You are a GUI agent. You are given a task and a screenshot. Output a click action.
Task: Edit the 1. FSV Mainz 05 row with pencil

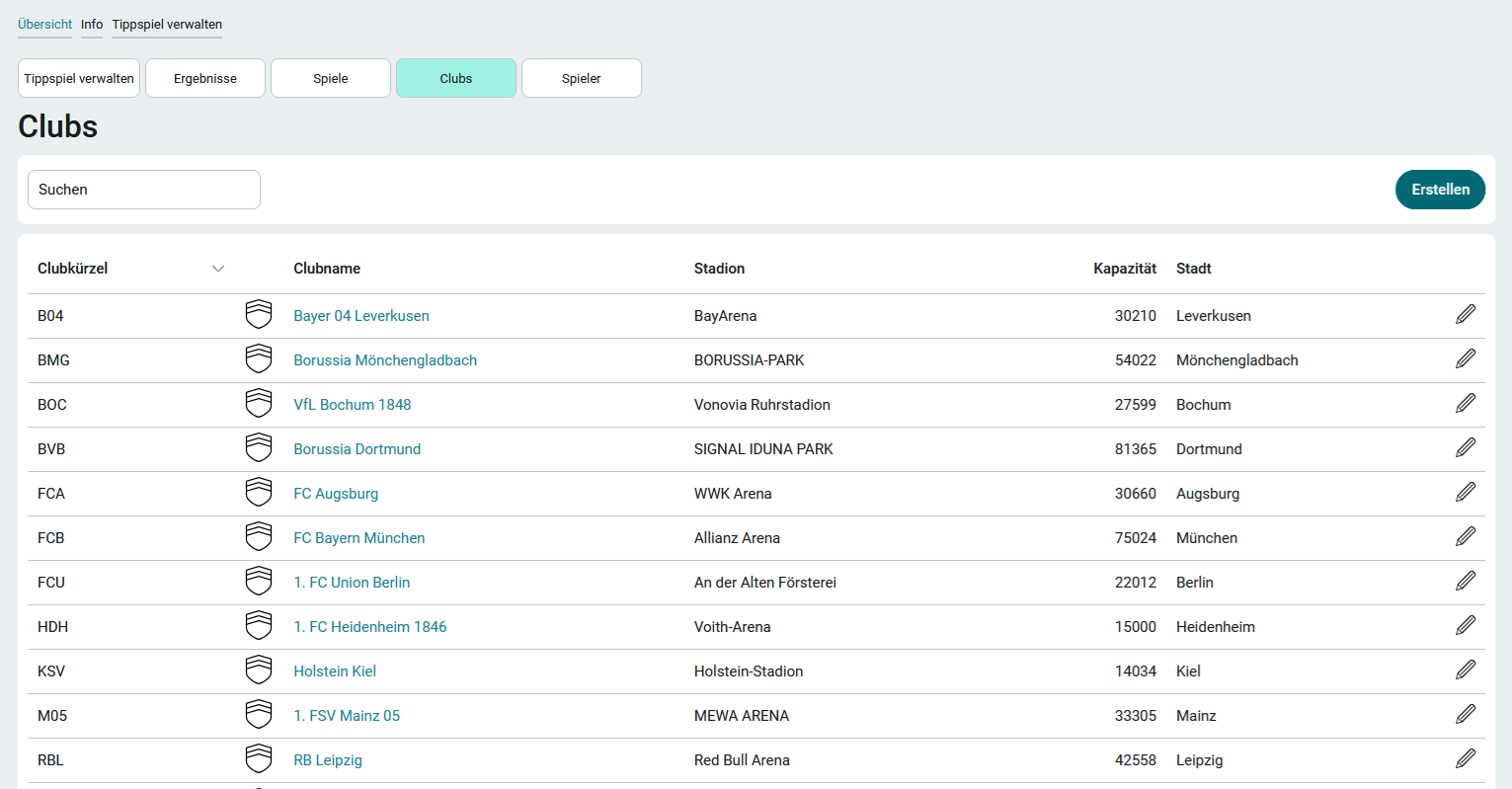coord(1466,714)
